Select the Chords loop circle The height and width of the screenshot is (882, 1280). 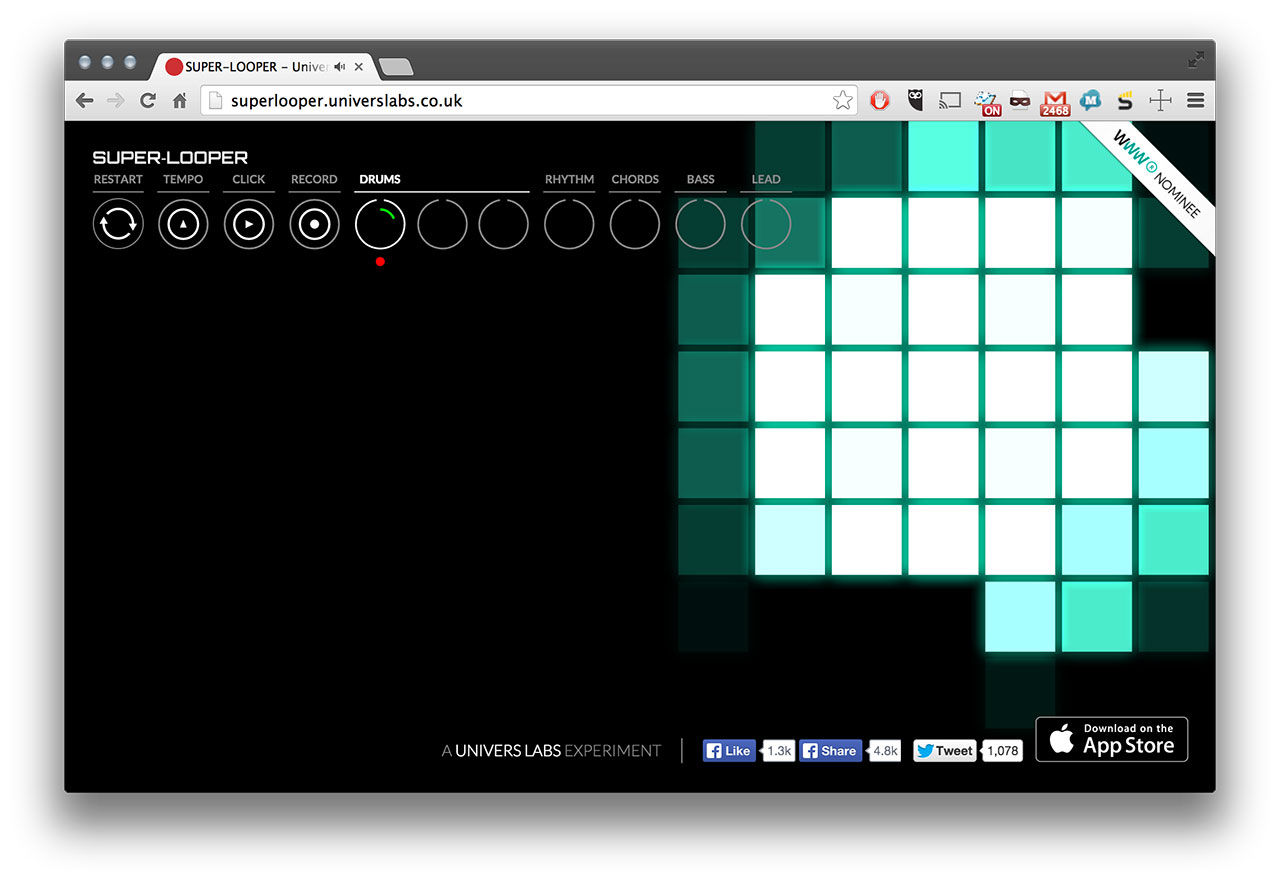click(635, 224)
